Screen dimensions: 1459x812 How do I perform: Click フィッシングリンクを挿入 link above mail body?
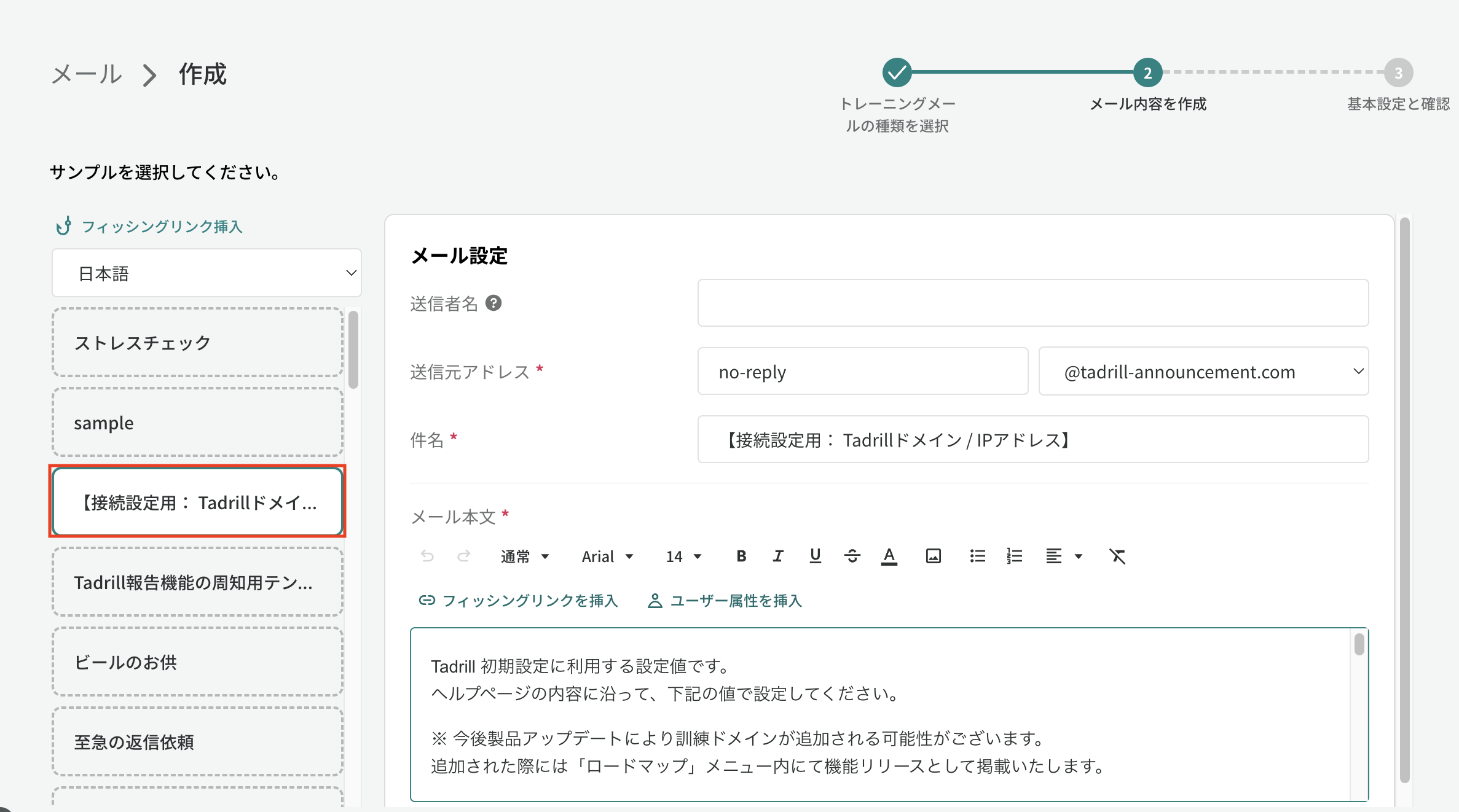coord(518,600)
